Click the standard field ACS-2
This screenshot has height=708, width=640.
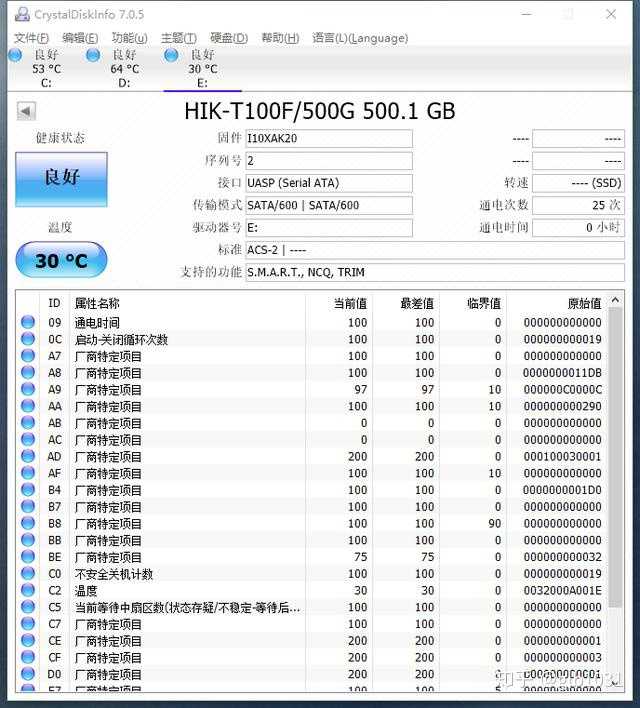[435, 250]
